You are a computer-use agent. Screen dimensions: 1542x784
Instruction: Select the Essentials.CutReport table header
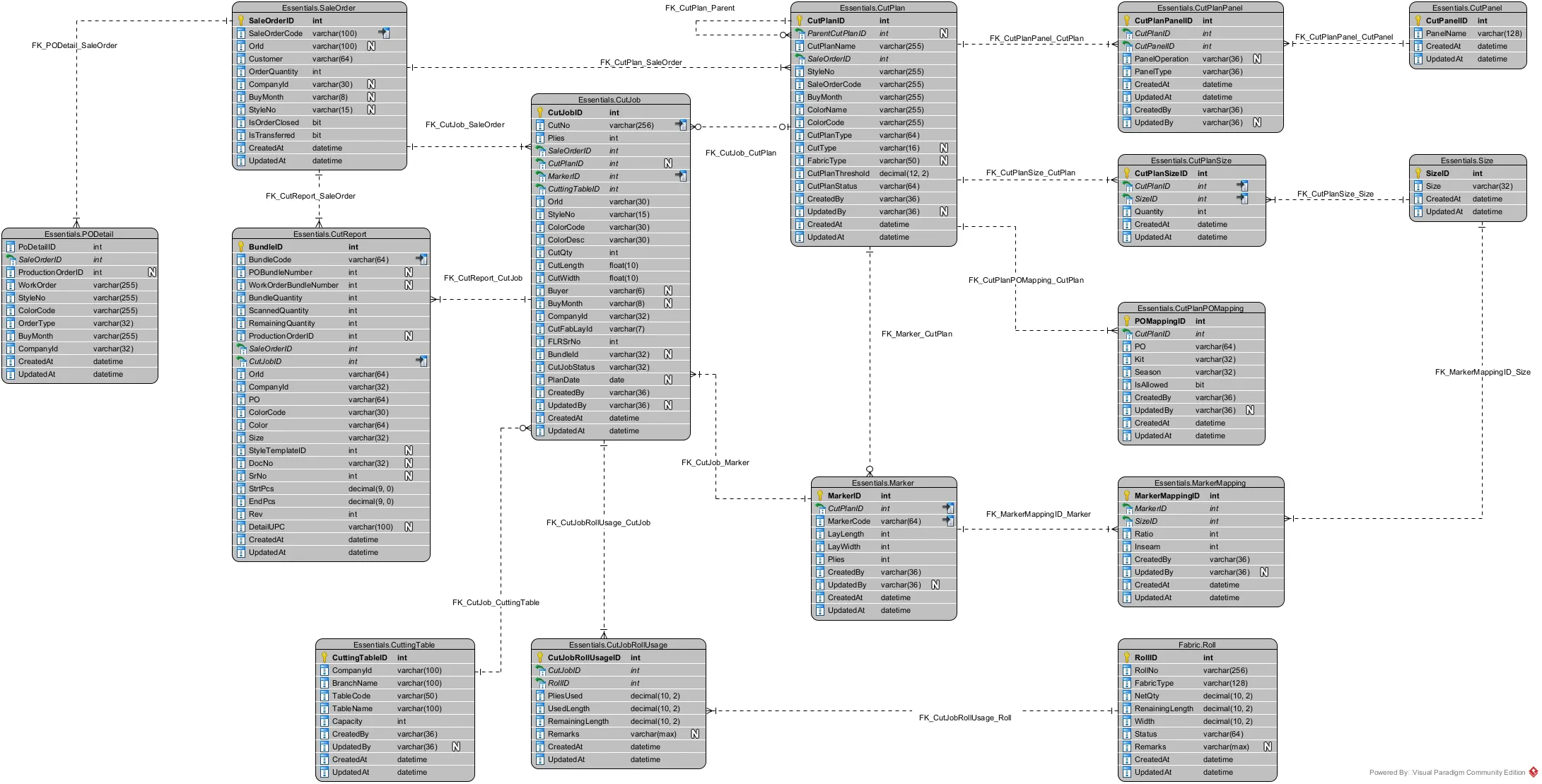pos(330,234)
